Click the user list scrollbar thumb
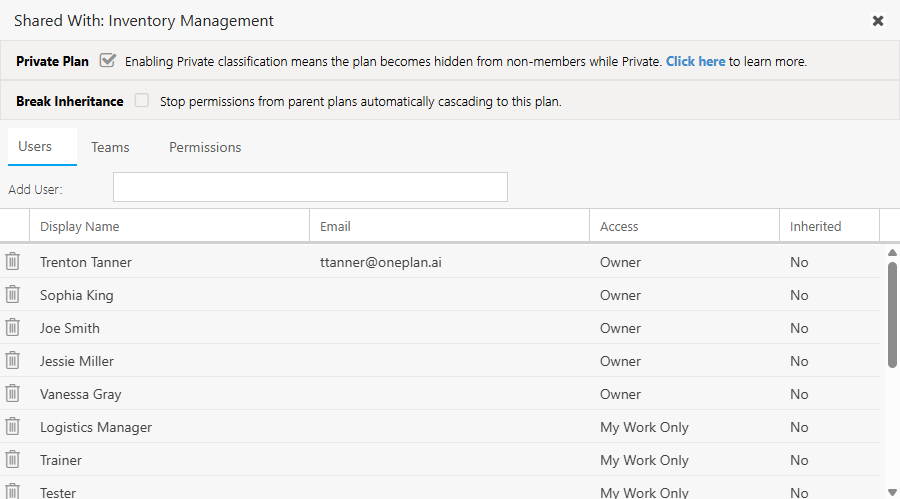 point(892,315)
